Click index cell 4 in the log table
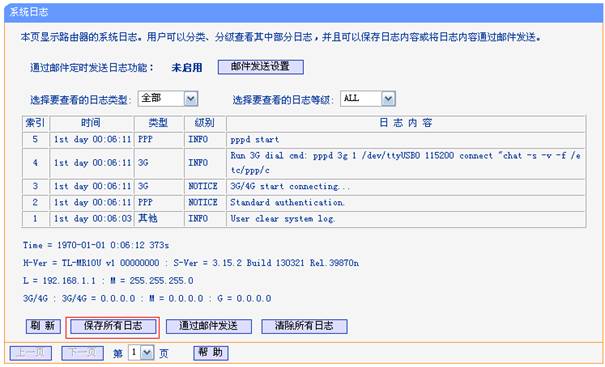The width and height of the screenshot is (605, 367). 35,163
